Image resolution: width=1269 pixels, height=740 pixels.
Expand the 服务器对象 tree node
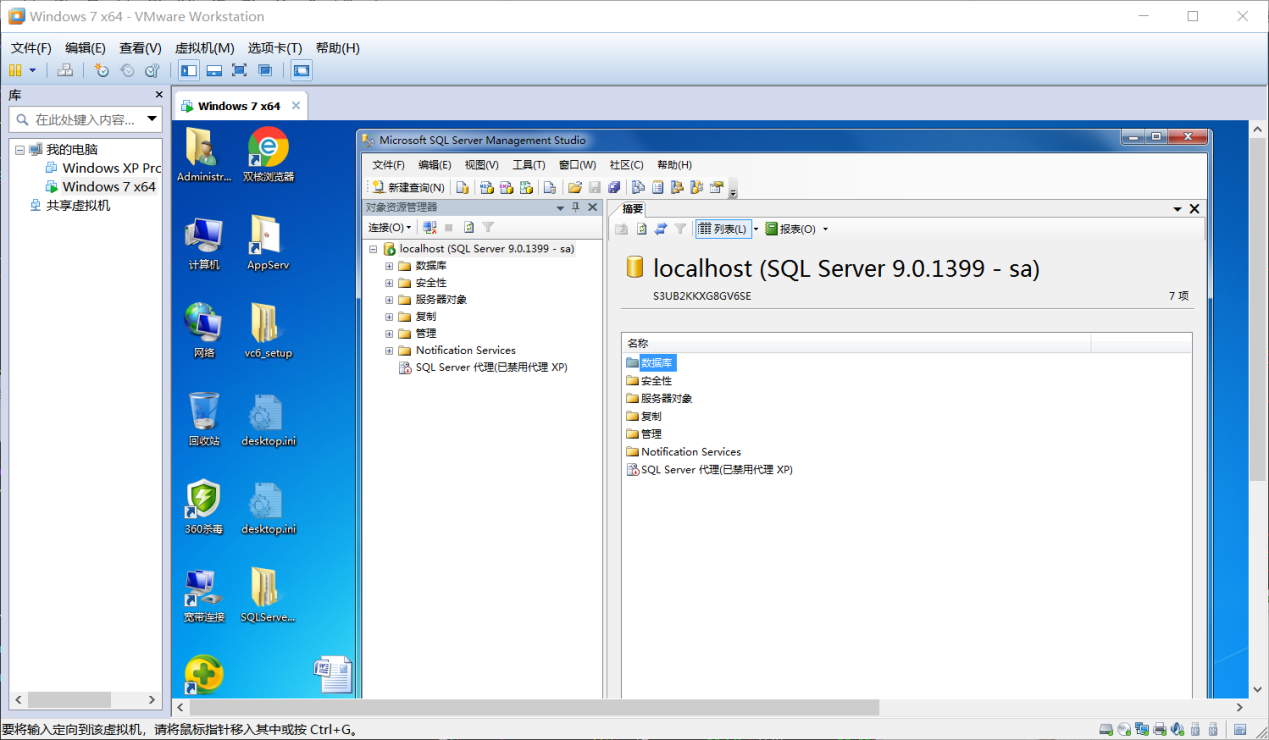[390, 300]
